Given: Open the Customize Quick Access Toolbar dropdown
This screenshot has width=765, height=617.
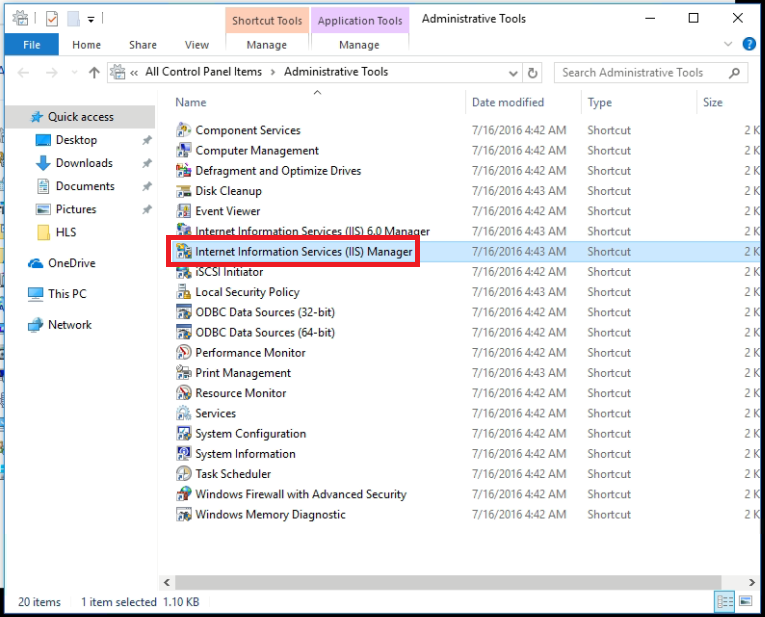Looking at the screenshot, I should point(91,20).
